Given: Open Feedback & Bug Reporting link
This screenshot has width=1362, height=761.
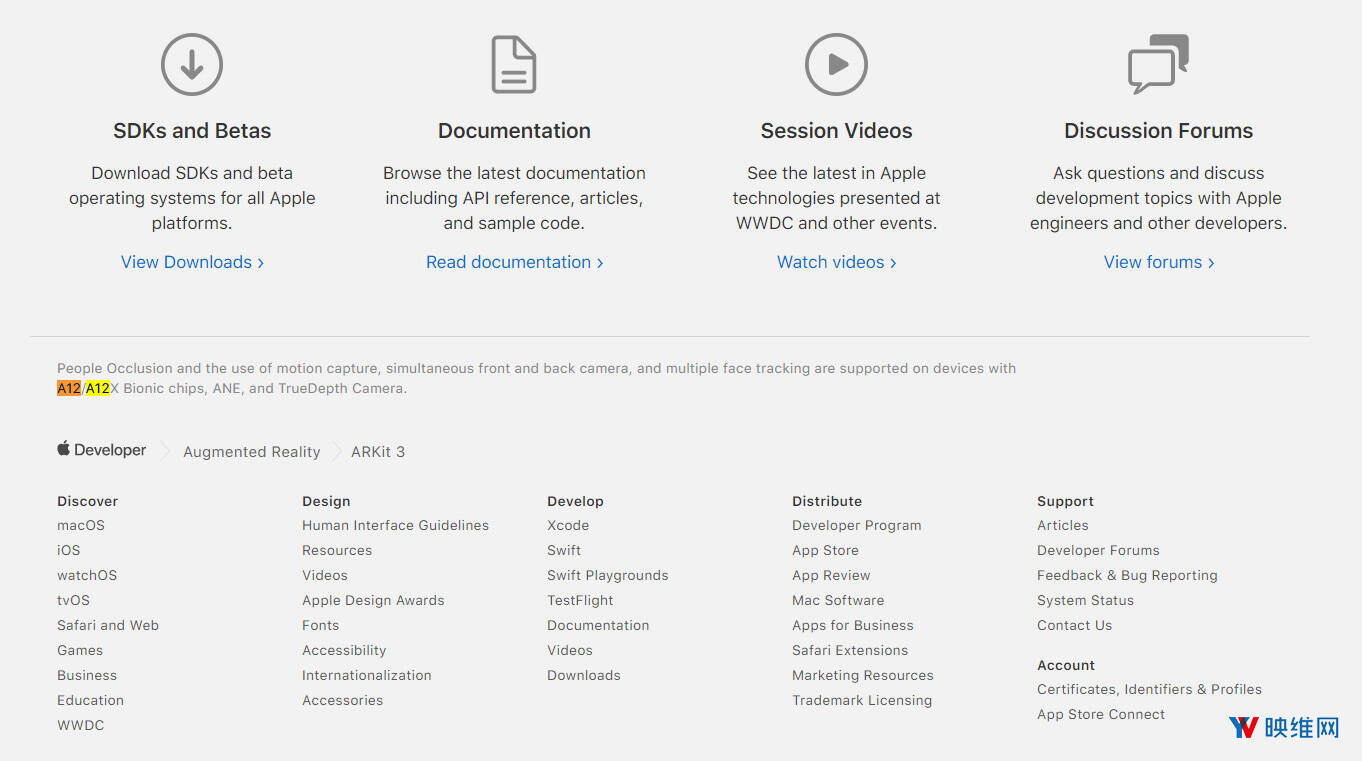Looking at the screenshot, I should [1127, 575].
